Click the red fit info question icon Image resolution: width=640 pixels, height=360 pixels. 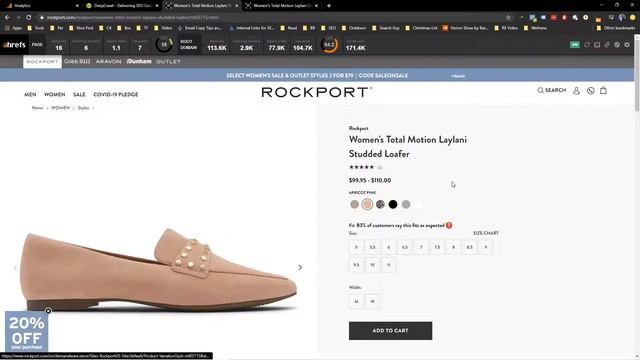point(449,225)
